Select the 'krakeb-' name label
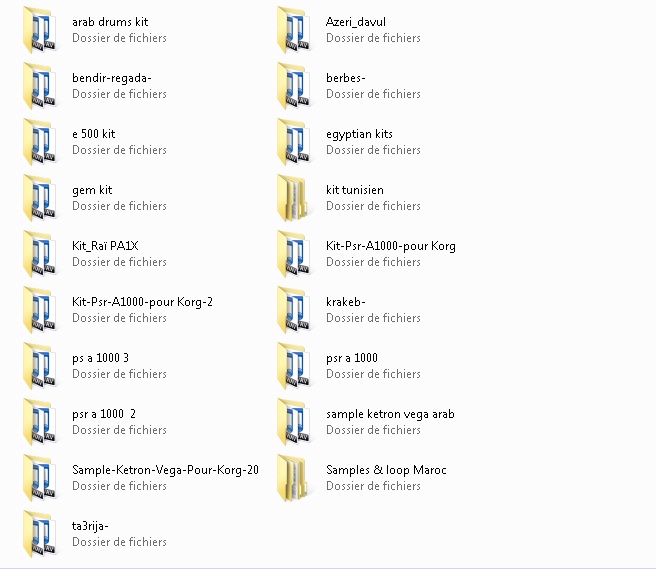Viewport: 656px width, 569px height. tap(346, 302)
